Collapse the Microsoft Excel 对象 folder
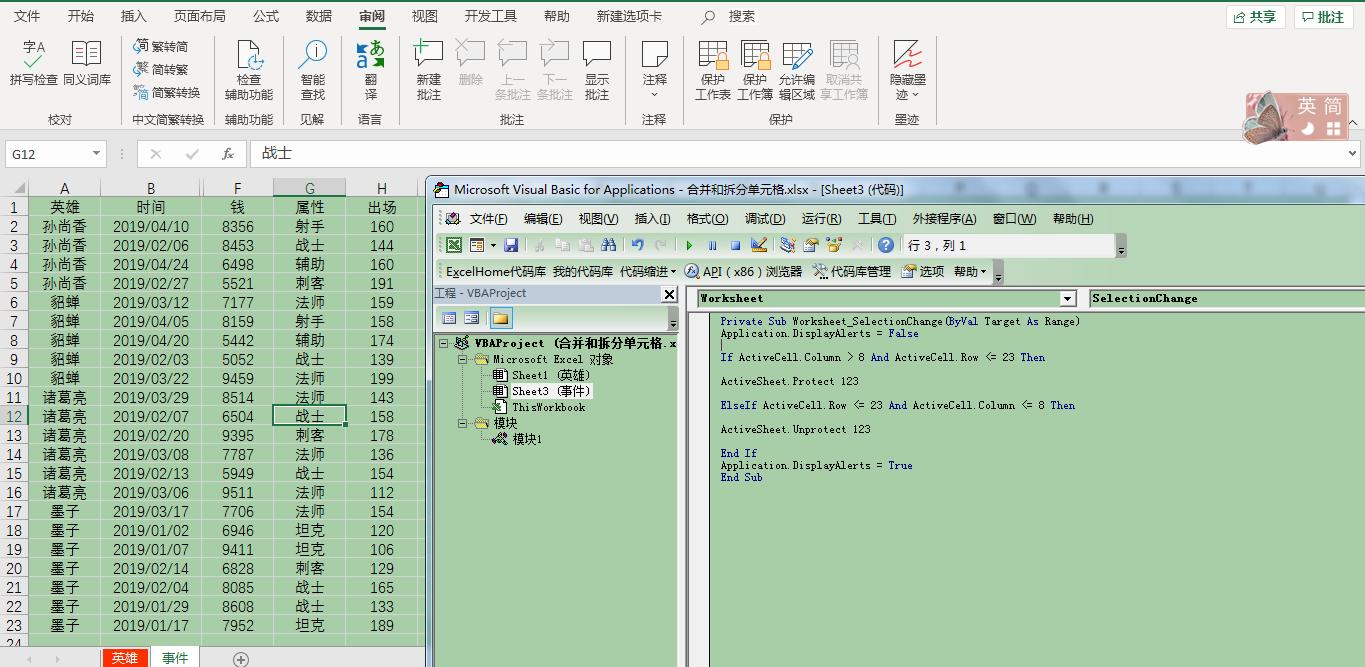Viewport: 1365px width, 667px height. coord(464,360)
